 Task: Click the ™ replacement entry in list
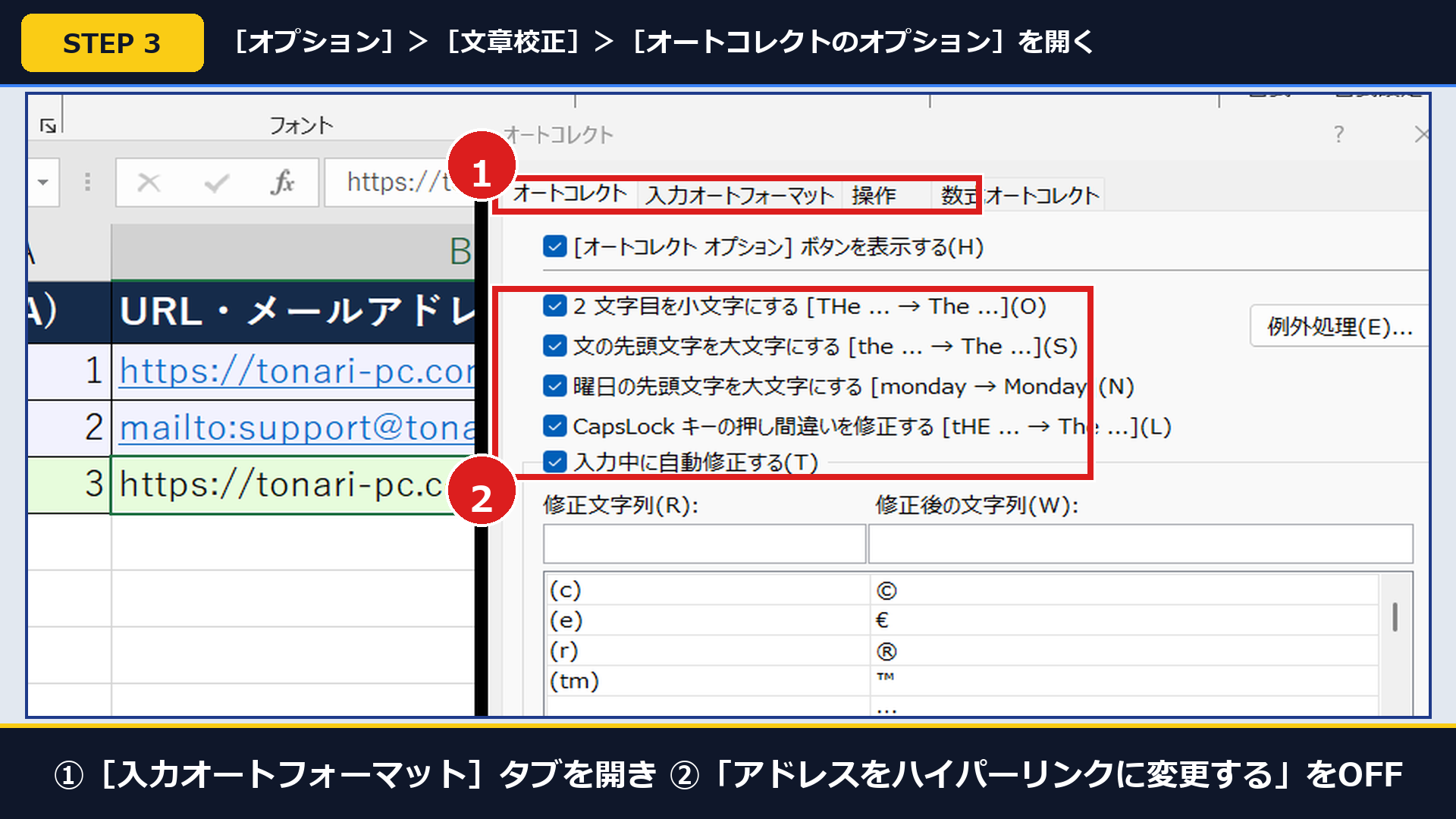pos(886,677)
